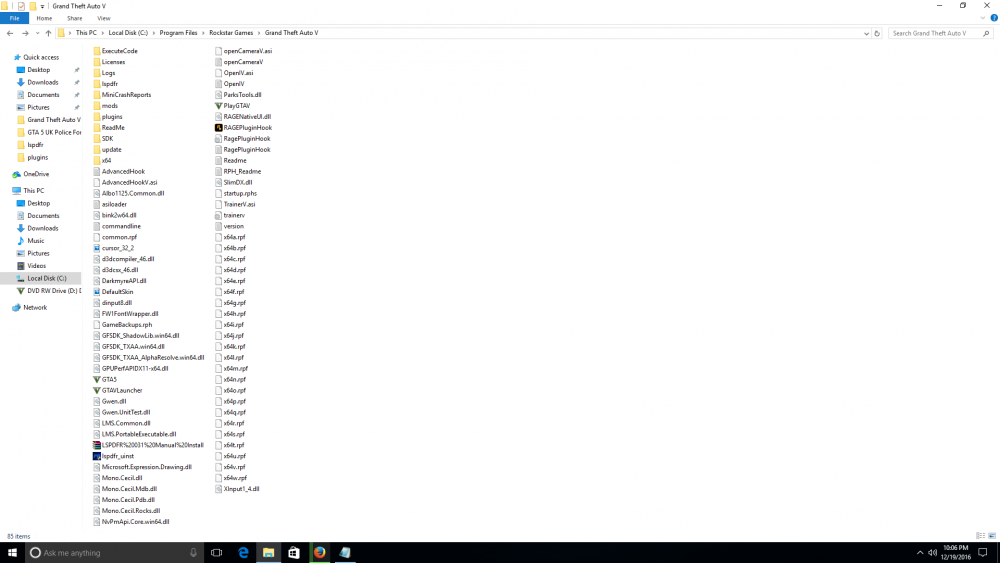Screen dimensions: 1000x563
Task: Expand the ribbon with the chevron
Action: click(x=983, y=18)
